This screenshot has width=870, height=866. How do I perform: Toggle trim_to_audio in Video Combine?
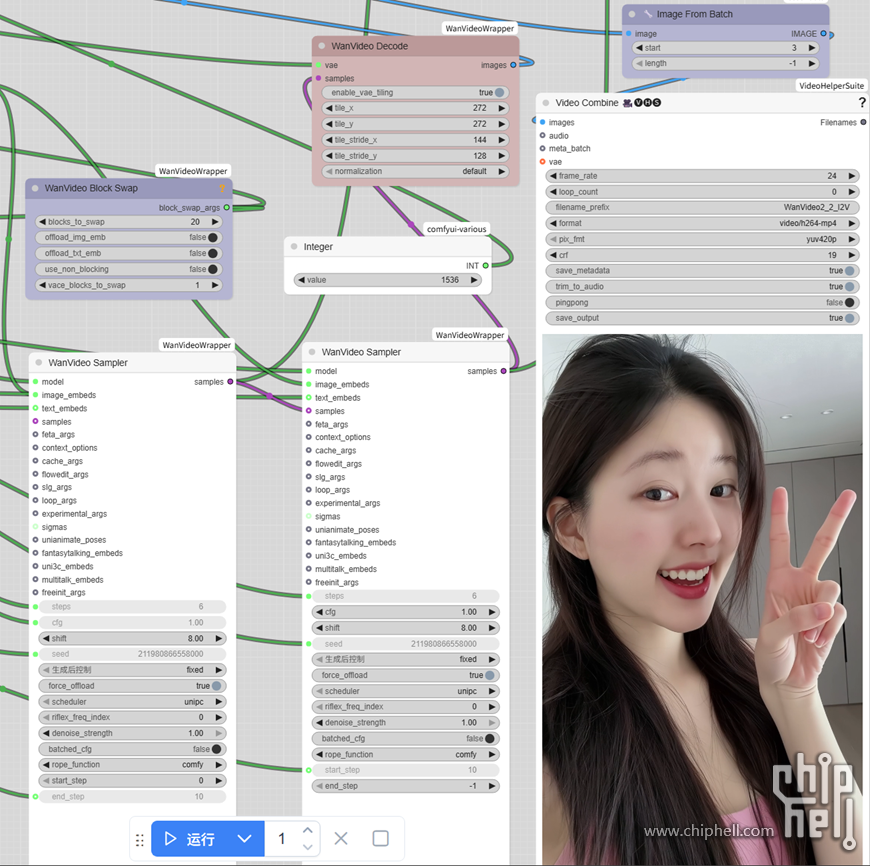click(702, 286)
